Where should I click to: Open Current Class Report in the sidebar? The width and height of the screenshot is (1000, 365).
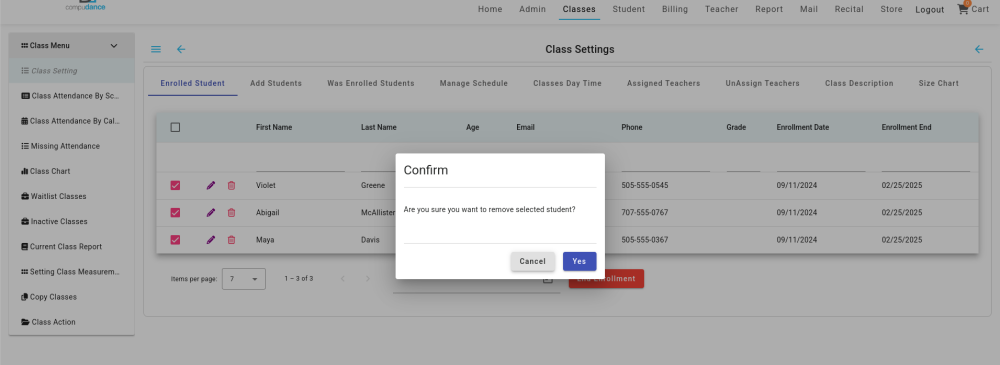pyautogui.click(x=71, y=246)
